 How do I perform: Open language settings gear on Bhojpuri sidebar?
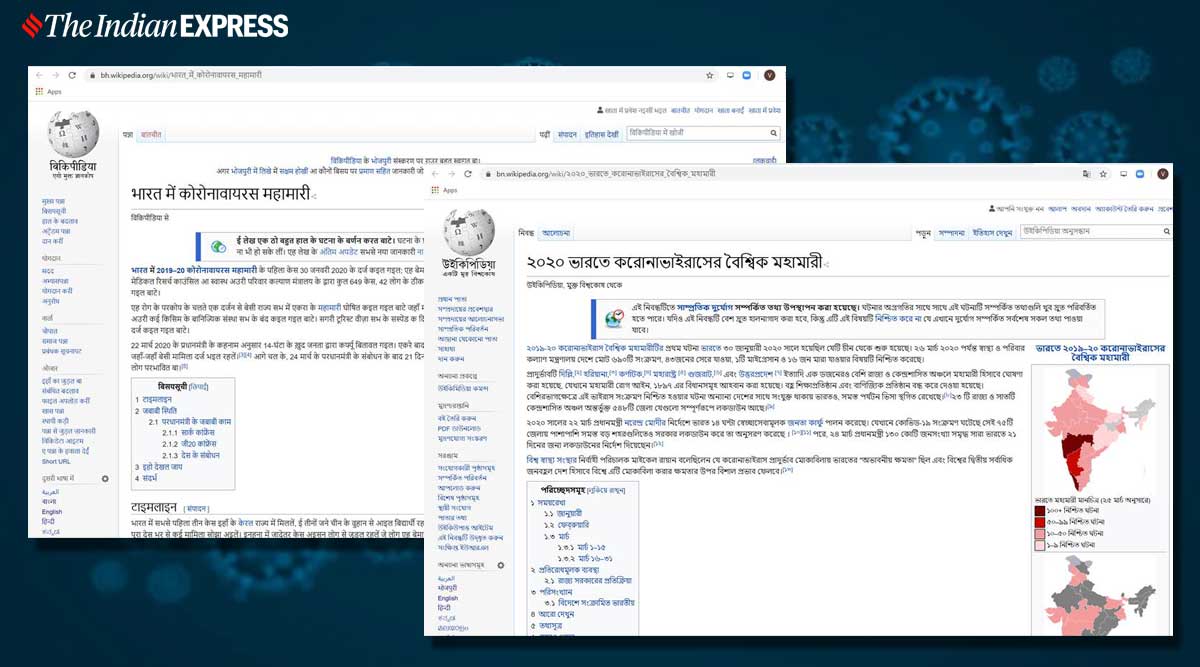pos(105,479)
